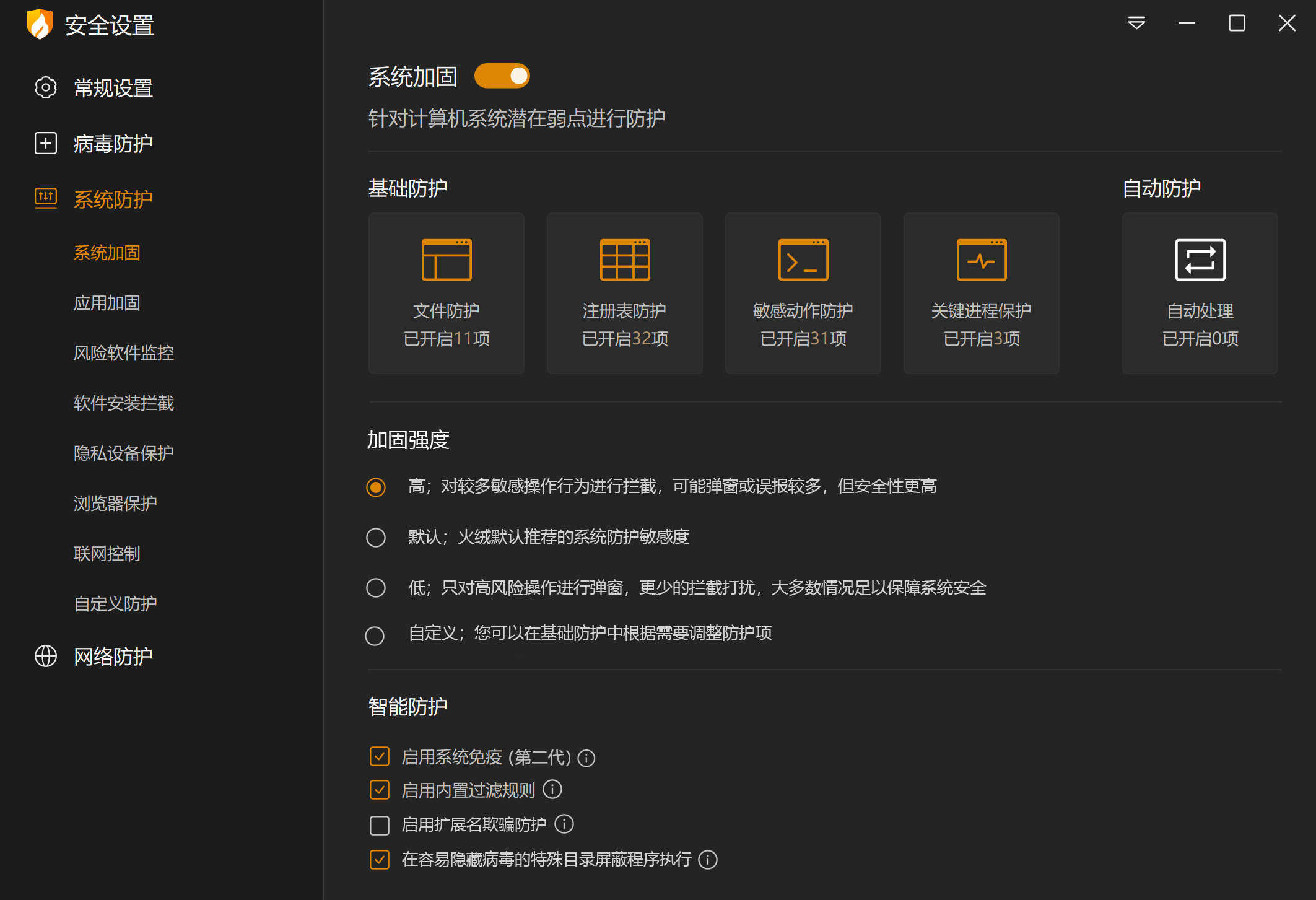1316x900 pixels.
Task: Open 关键进程保护 via its monitor icon
Action: tap(981, 260)
